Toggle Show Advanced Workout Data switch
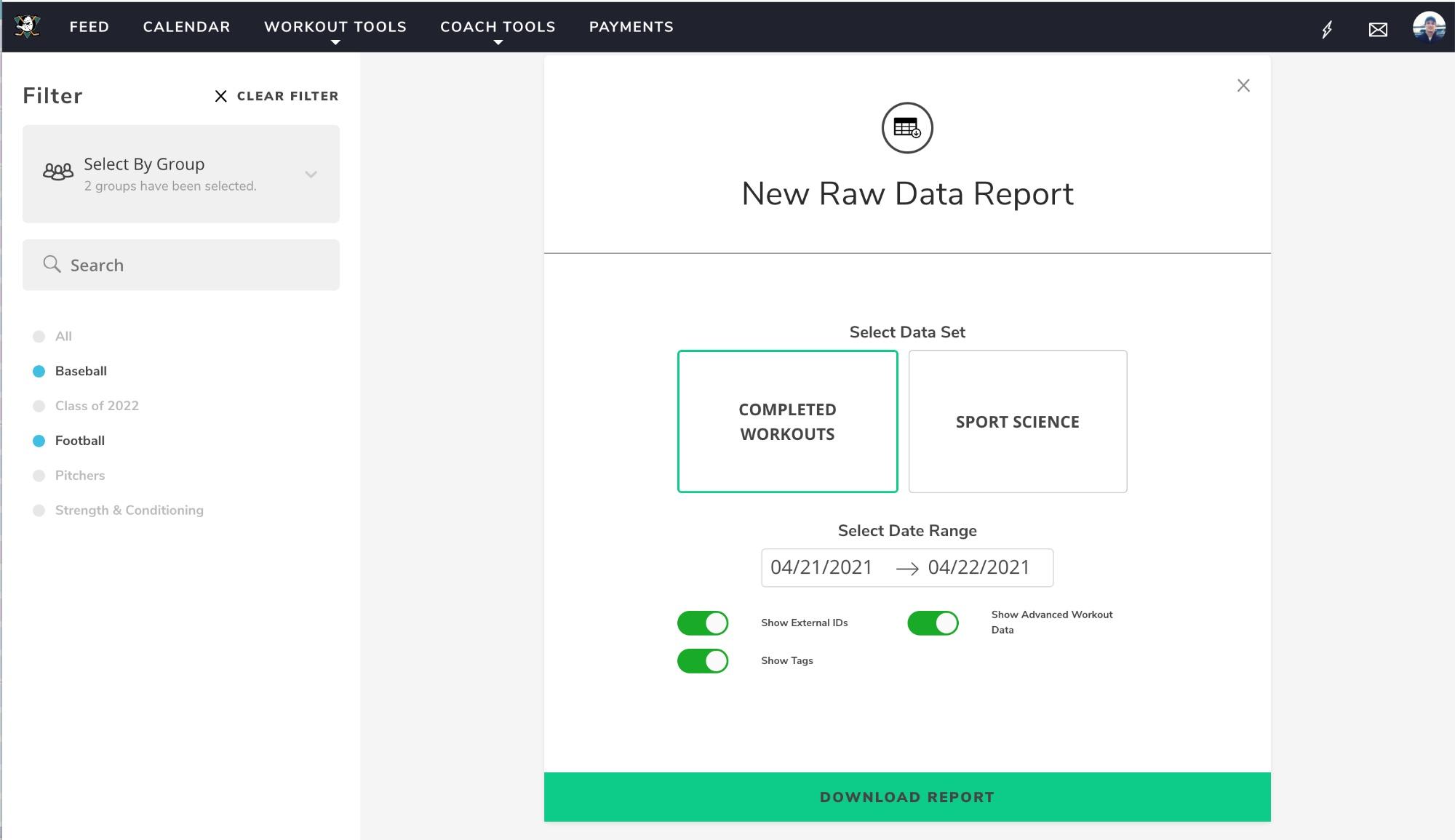The image size is (1455, 840). click(933, 623)
